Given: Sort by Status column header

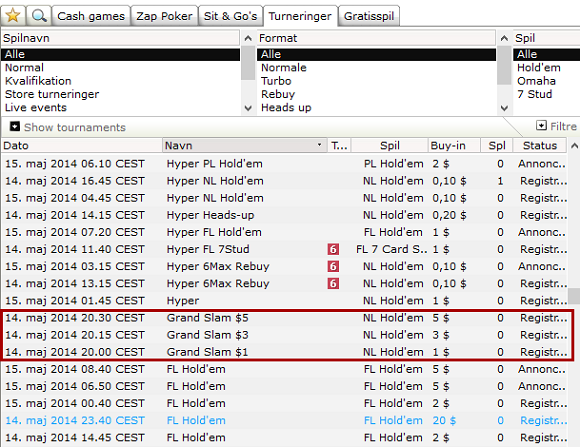Looking at the screenshot, I should (540, 145).
